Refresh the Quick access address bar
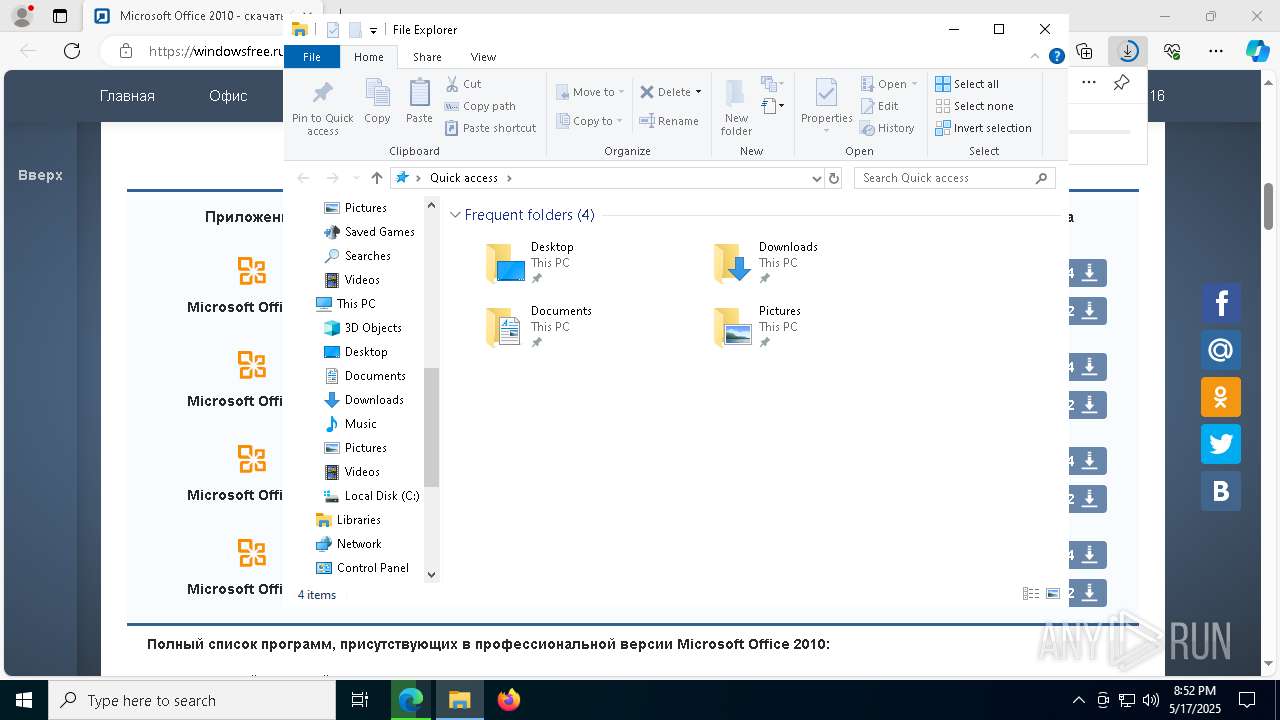This screenshot has height=720, width=1280. tap(834, 178)
